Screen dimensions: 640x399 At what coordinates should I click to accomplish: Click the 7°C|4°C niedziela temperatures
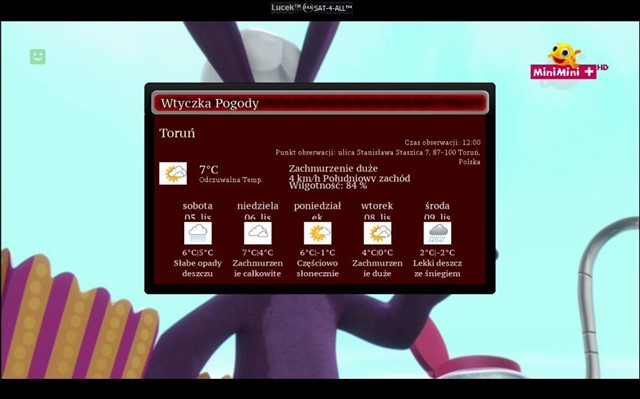click(x=258, y=253)
